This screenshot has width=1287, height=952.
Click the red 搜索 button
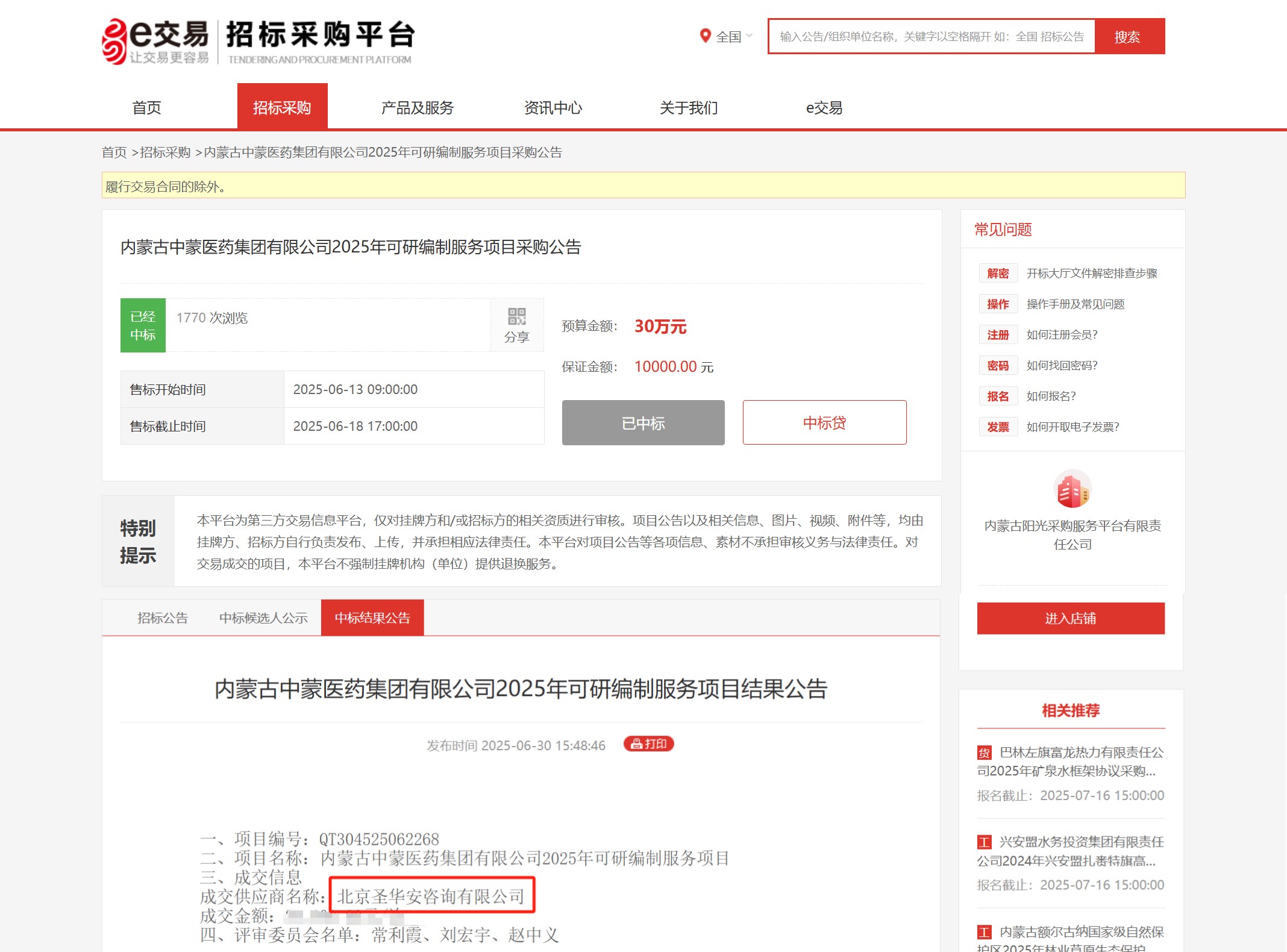pos(1130,37)
